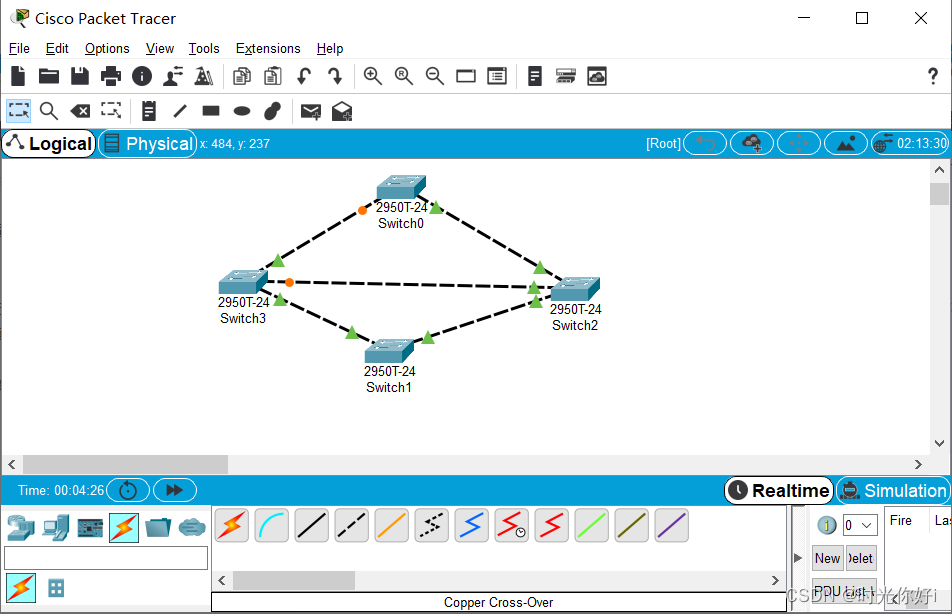Choose the Resize Shape tool
The image size is (952, 614).
coord(110,111)
